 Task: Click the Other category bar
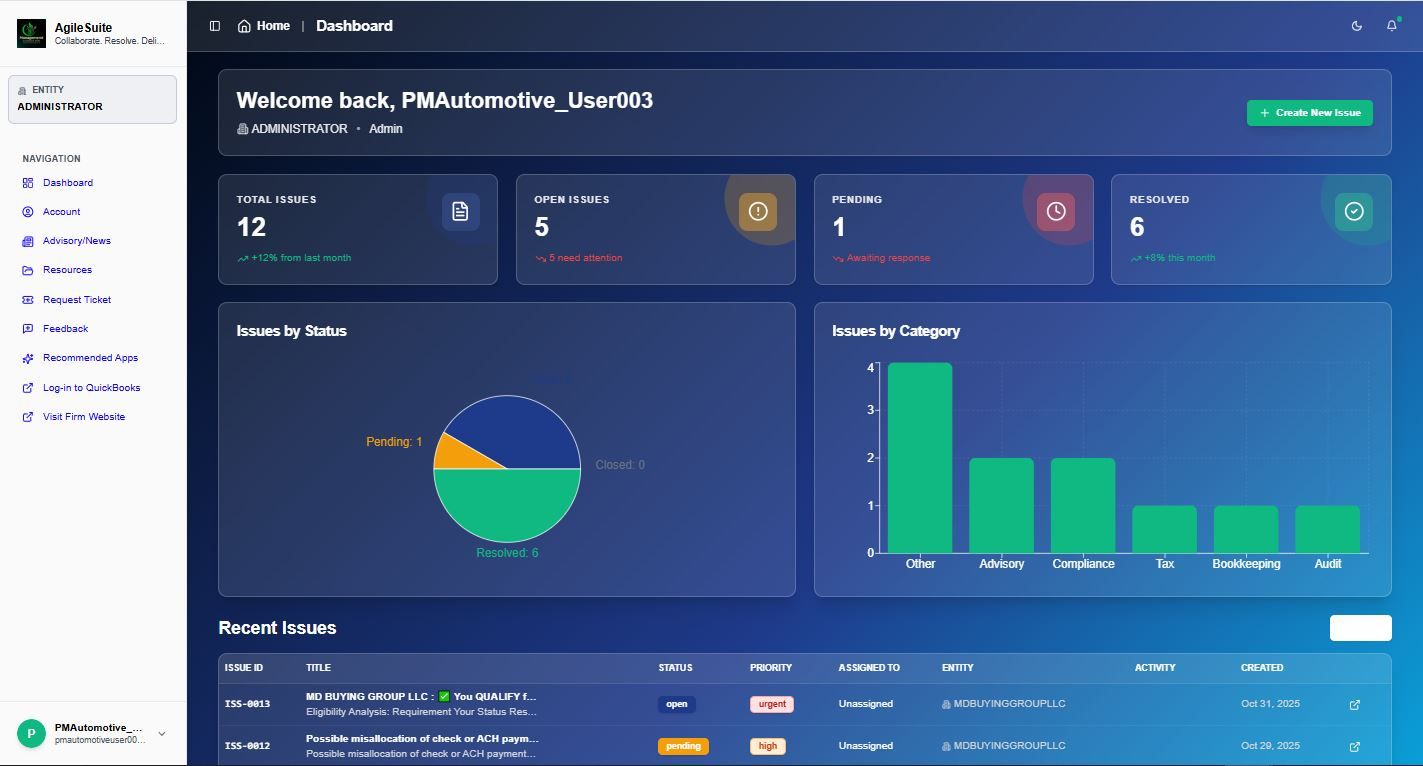pyautogui.click(x=920, y=458)
